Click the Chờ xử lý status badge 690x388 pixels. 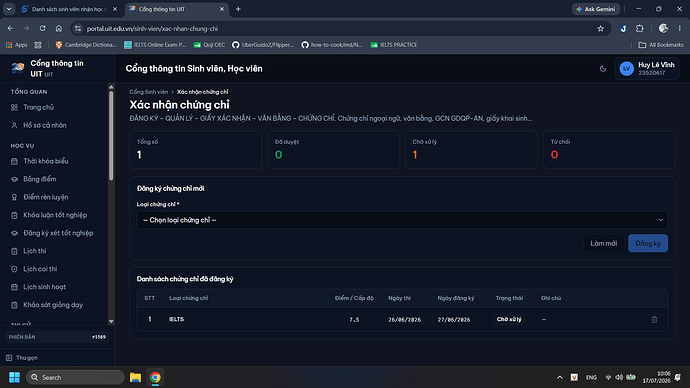tap(509, 319)
